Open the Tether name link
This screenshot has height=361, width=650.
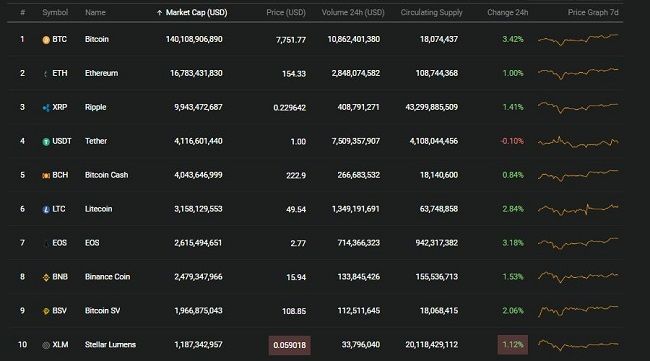(x=96, y=141)
